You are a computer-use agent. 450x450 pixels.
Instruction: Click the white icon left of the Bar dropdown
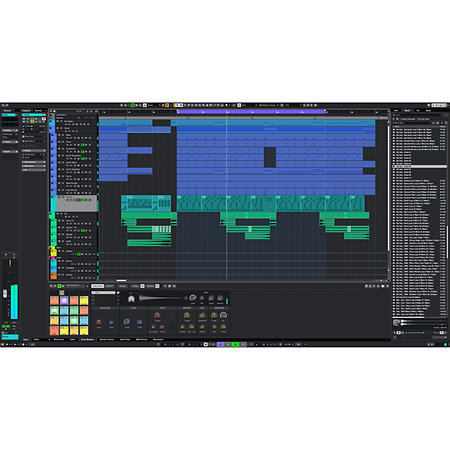(x=239, y=105)
